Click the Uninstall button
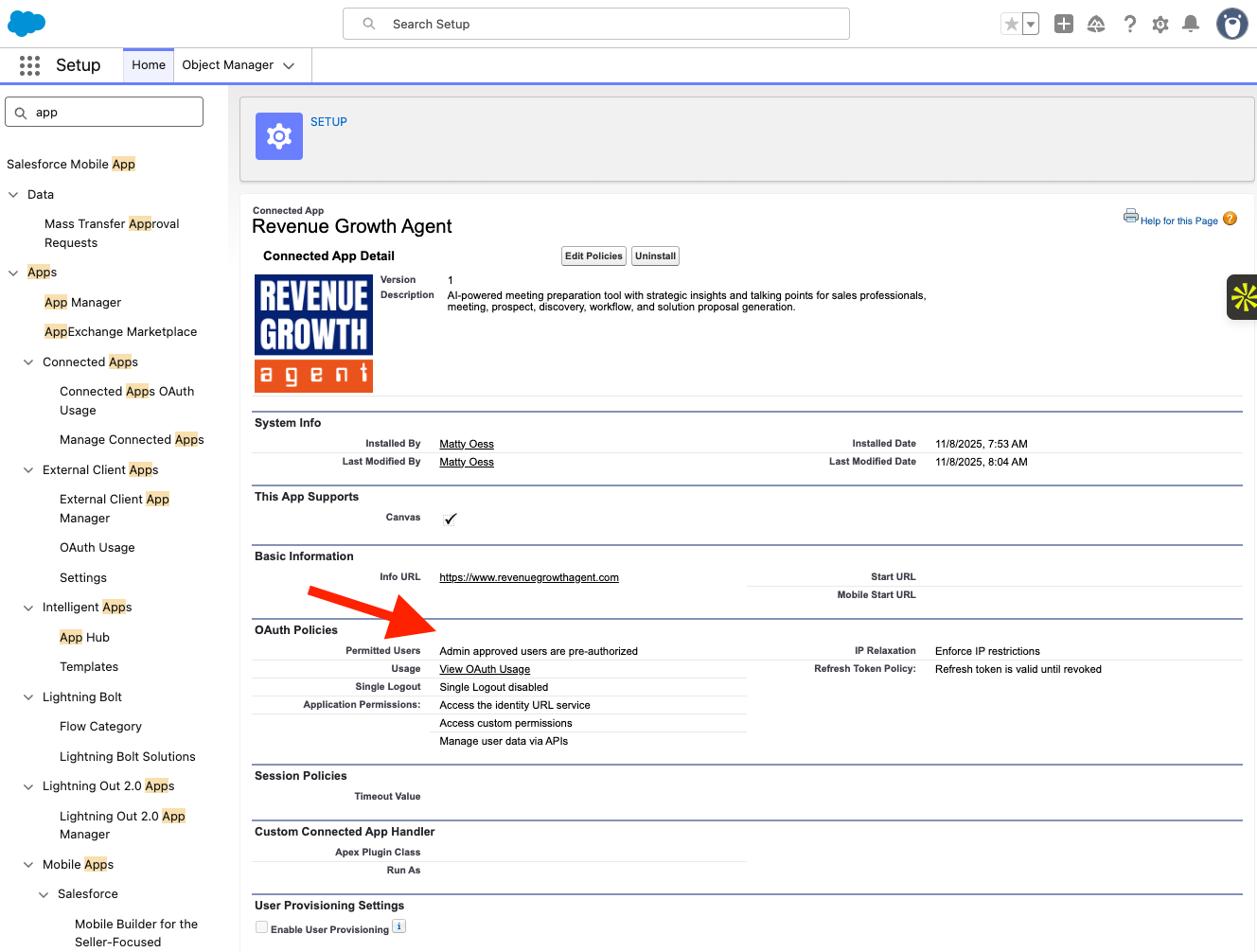1257x952 pixels. (655, 256)
